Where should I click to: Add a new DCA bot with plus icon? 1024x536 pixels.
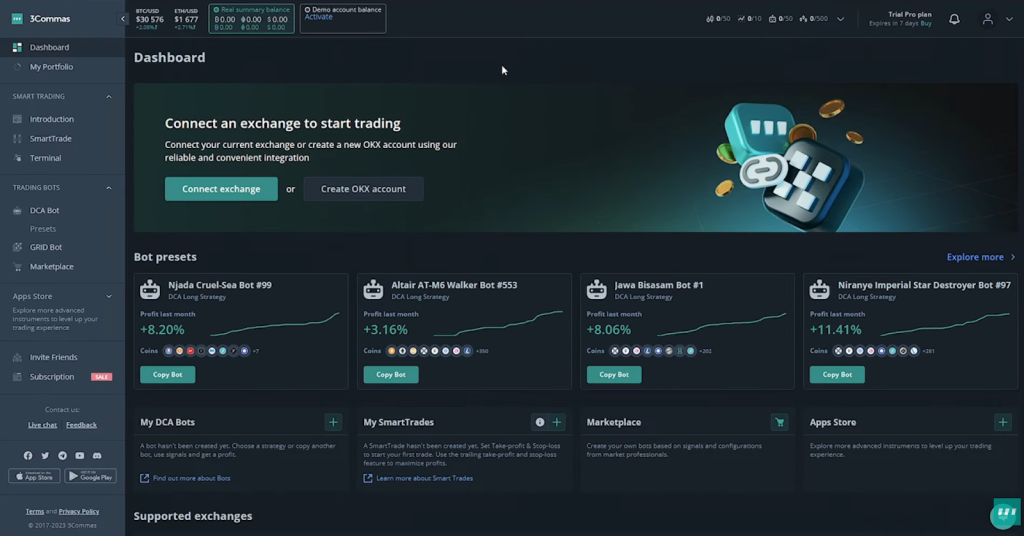[x=333, y=422]
